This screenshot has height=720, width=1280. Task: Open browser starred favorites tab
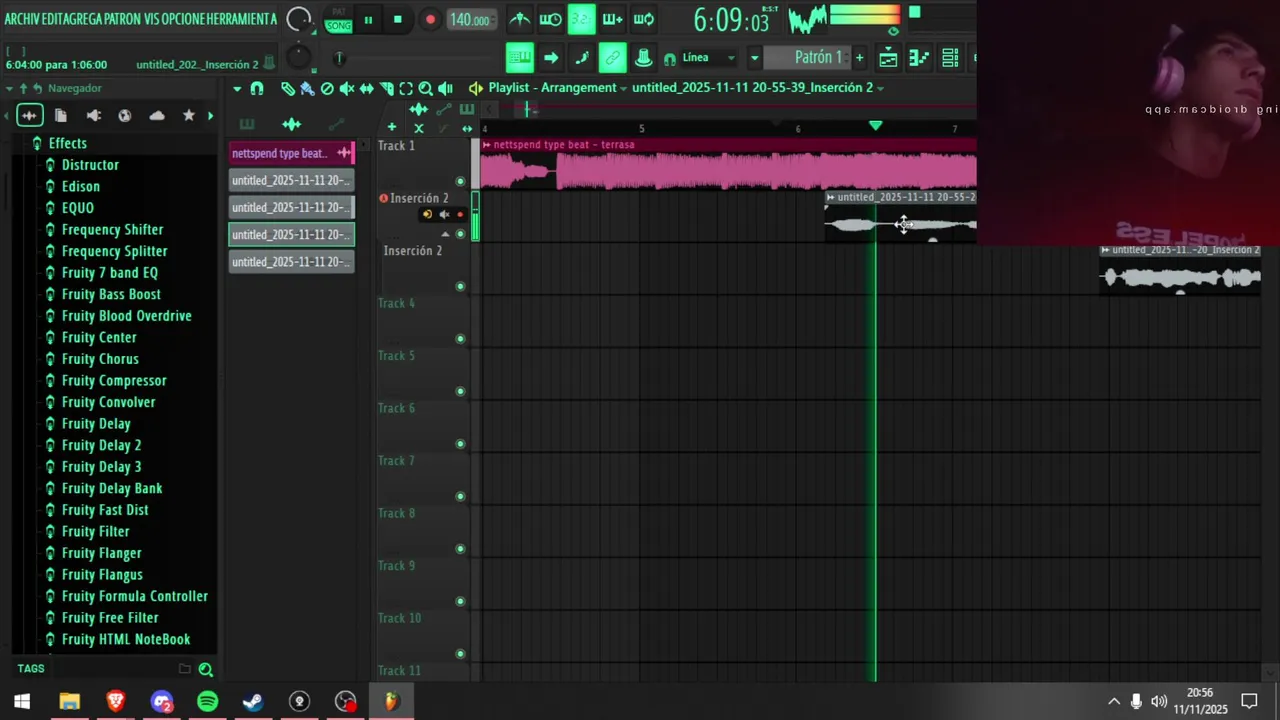(188, 116)
